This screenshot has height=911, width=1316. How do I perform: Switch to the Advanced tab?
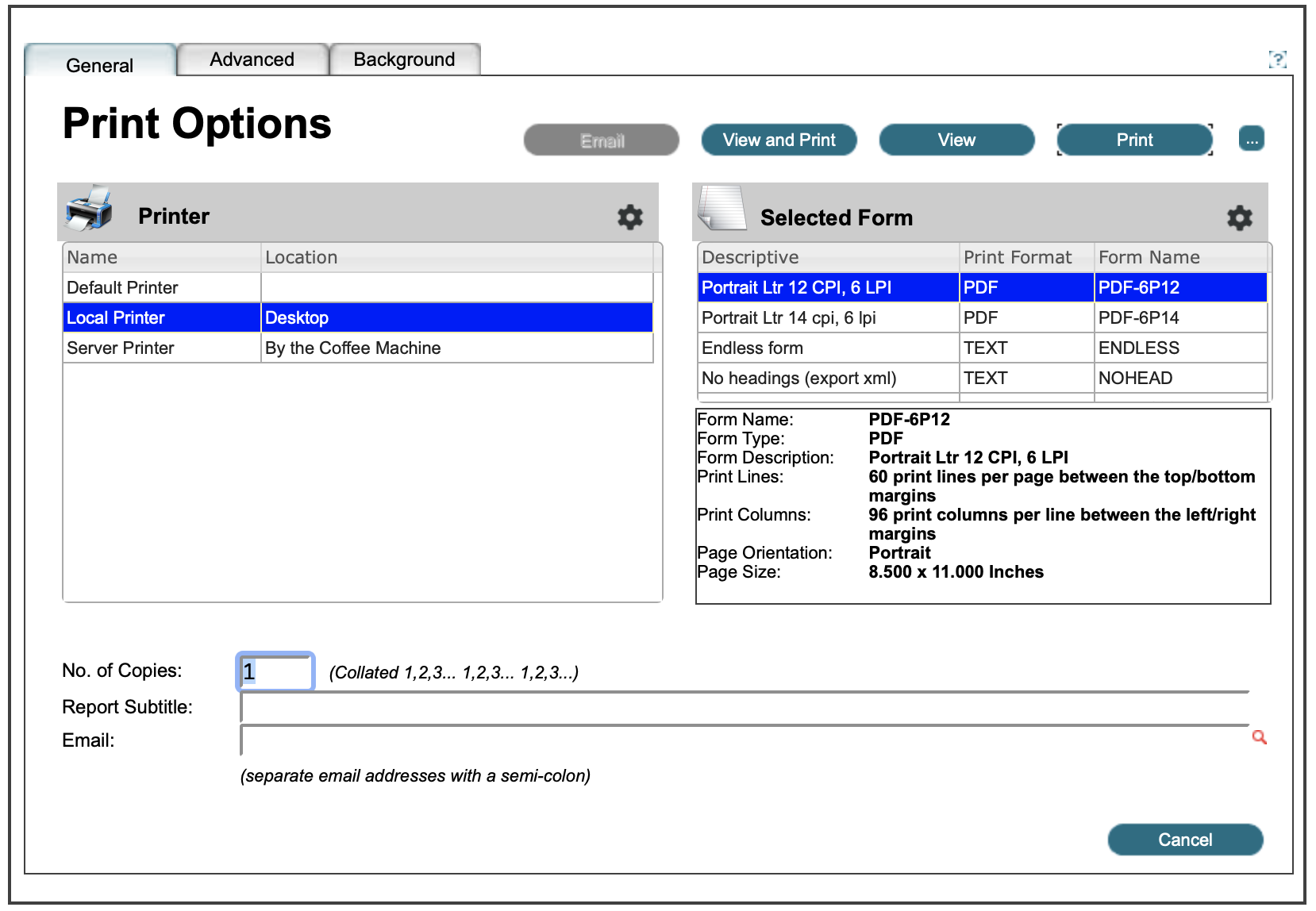click(x=252, y=60)
